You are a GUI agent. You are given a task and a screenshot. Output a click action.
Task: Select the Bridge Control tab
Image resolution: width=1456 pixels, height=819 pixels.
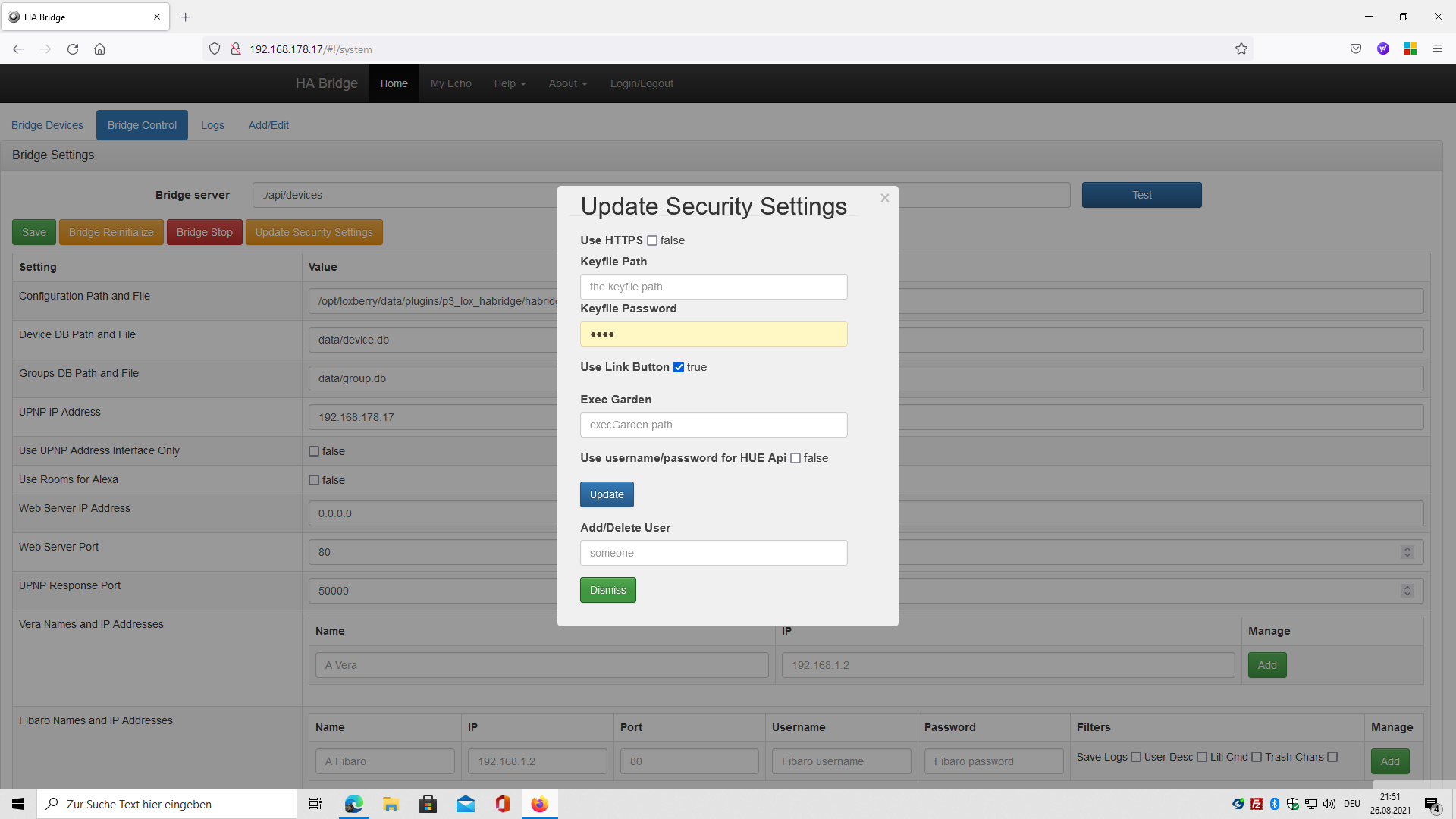point(142,125)
